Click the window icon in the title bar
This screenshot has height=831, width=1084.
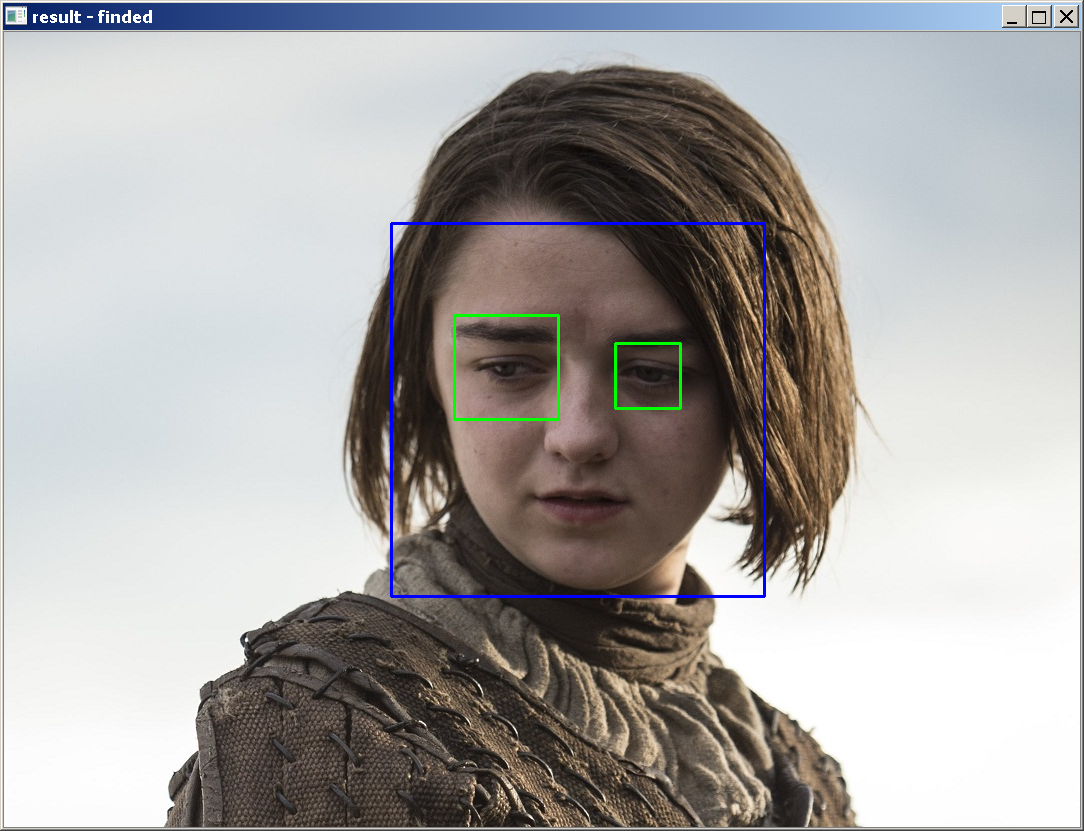pyautogui.click(x=15, y=16)
